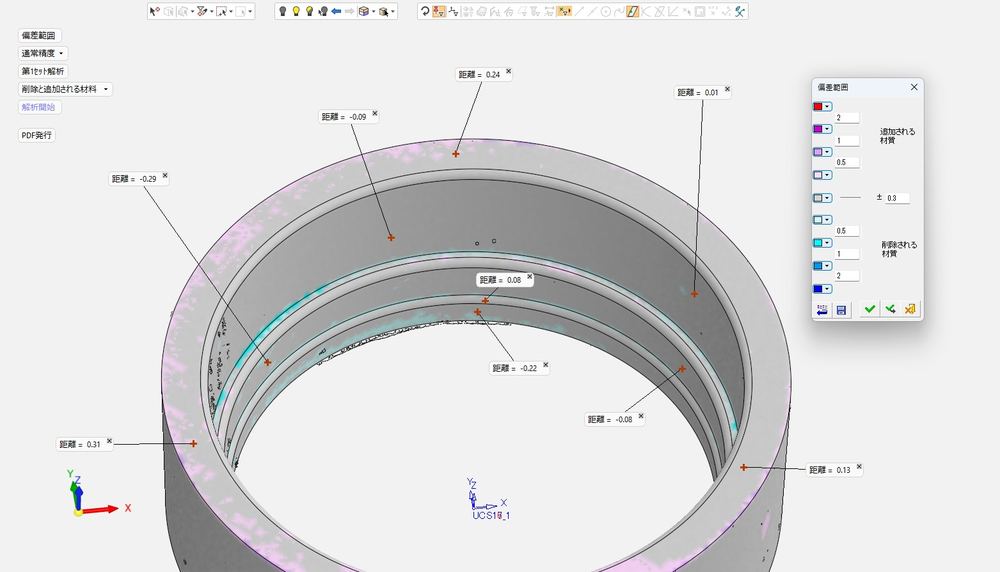Choose the window selection tool icon

pos(221,11)
